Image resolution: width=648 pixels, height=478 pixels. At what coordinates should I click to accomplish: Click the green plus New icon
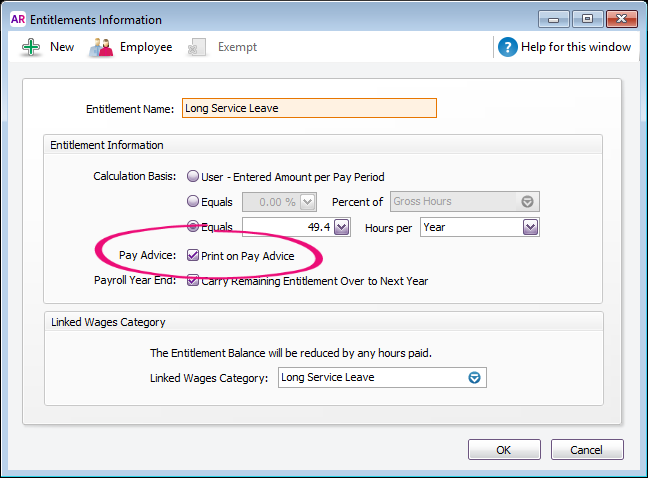pyautogui.click(x=31, y=47)
